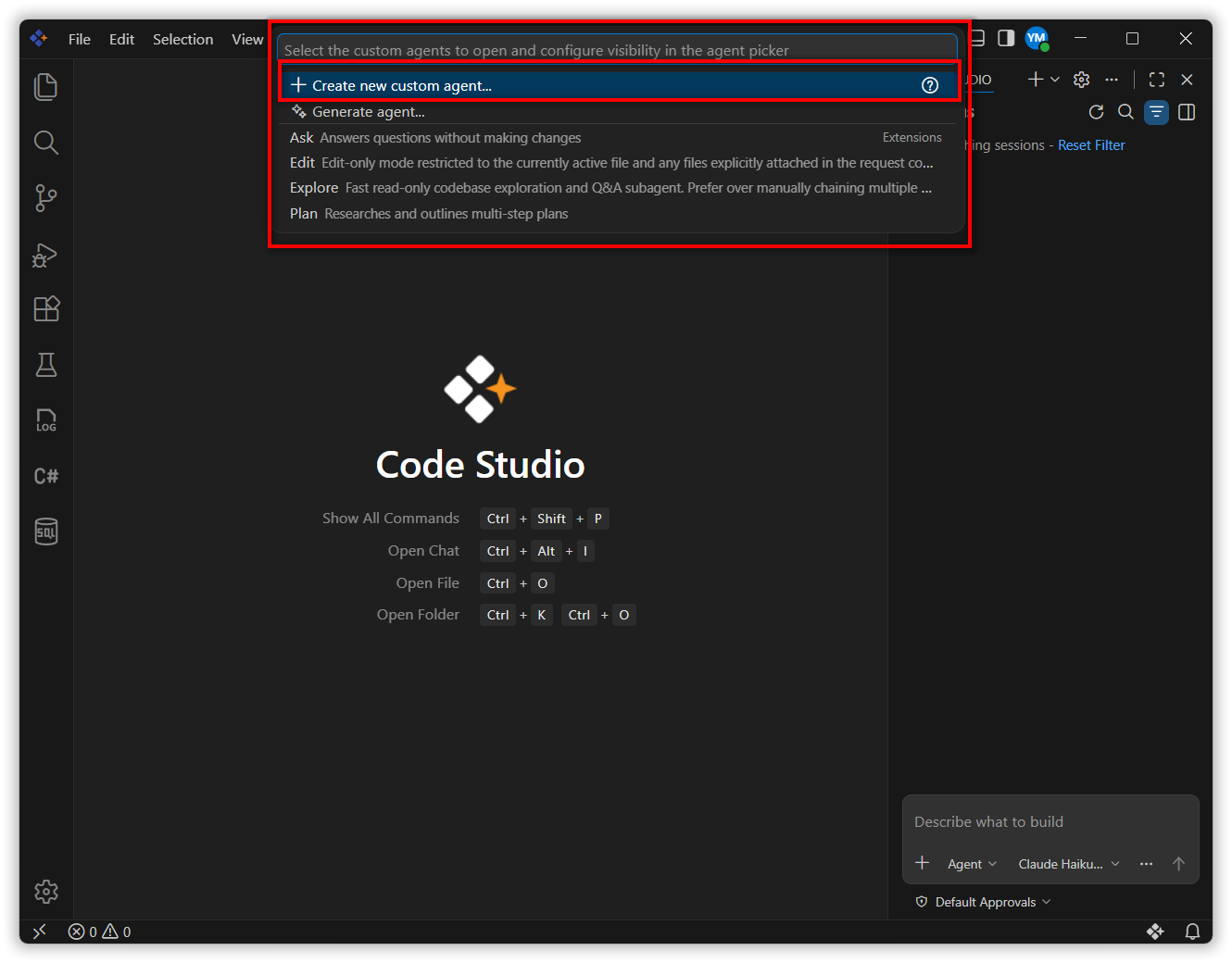Viewport: 1232px width, 963px height.
Task: Click the Reset Filter link
Action: point(1091,145)
